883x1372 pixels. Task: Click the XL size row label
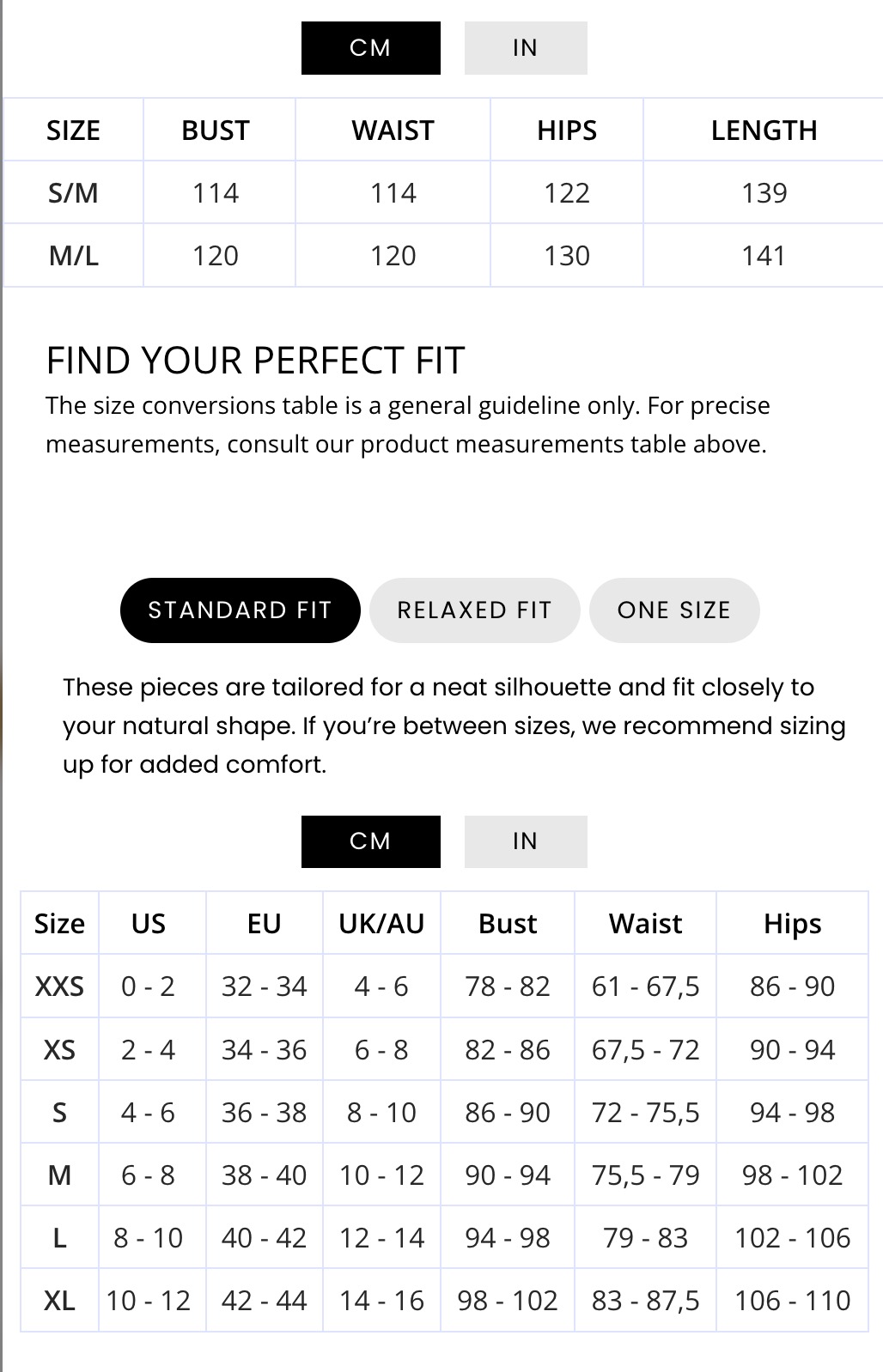tap(59, 1301)
